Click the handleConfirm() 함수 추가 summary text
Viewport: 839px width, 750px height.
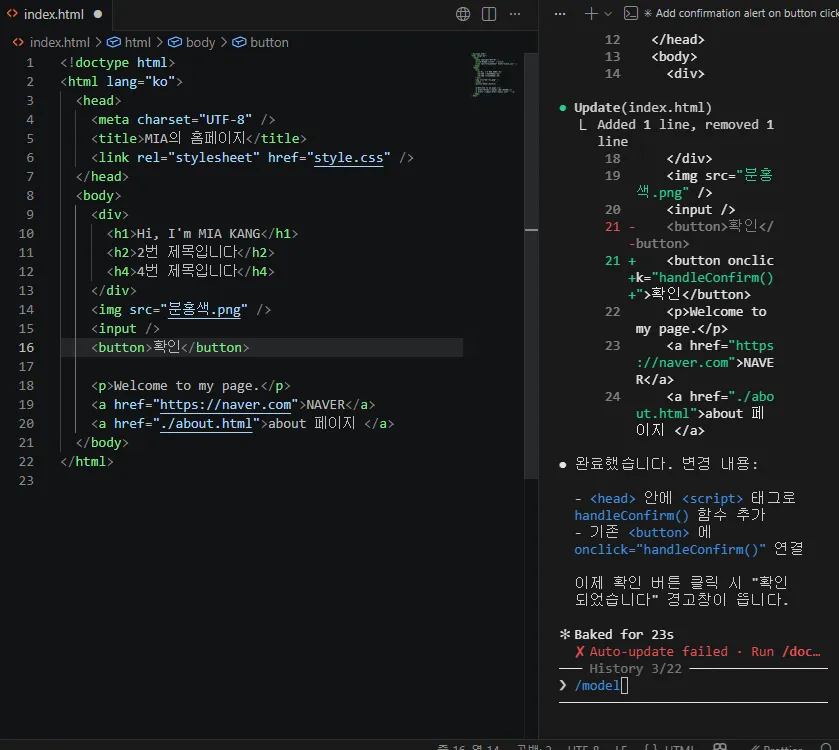[669, 515]
